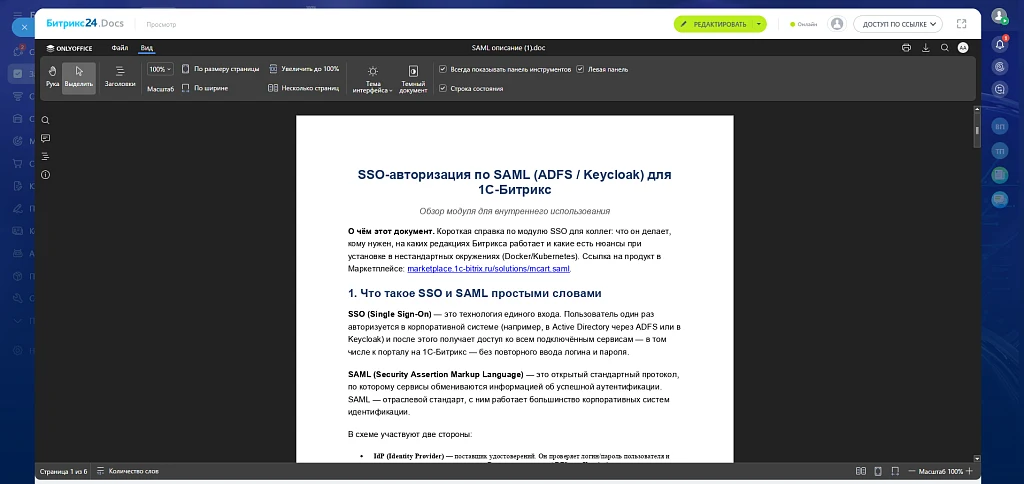This screenshot has width=1024, height=484.
Task: Click Увеличить до 100% zoom option
Action: (304, 69)
